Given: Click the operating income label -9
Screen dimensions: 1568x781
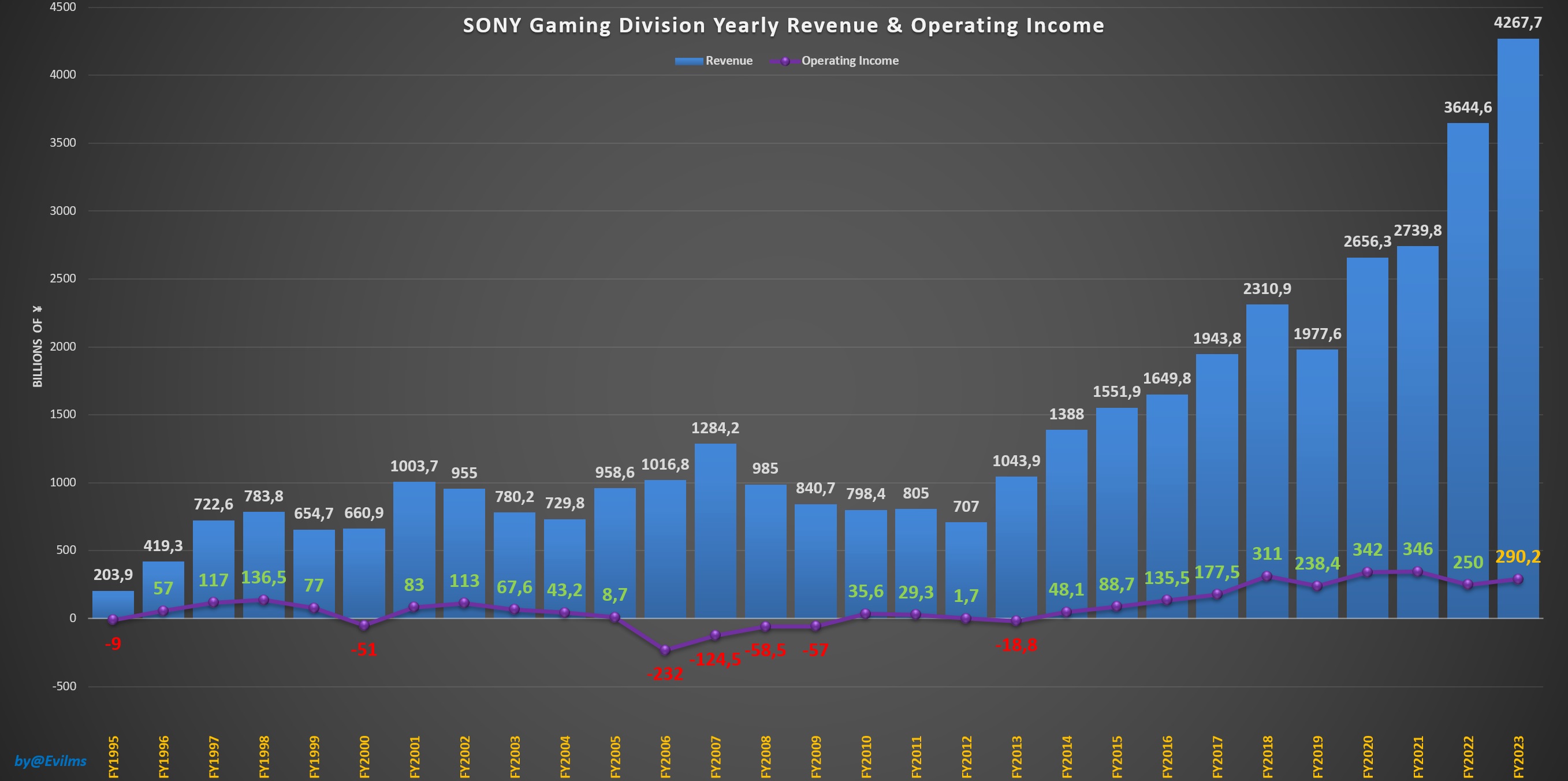Looking at the screenshot, I should point(113,644).
